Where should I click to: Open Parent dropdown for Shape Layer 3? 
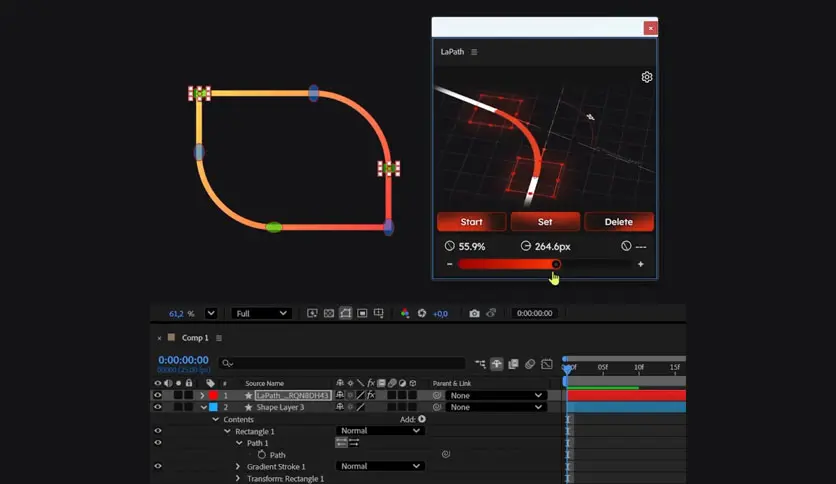click(496, 407)
